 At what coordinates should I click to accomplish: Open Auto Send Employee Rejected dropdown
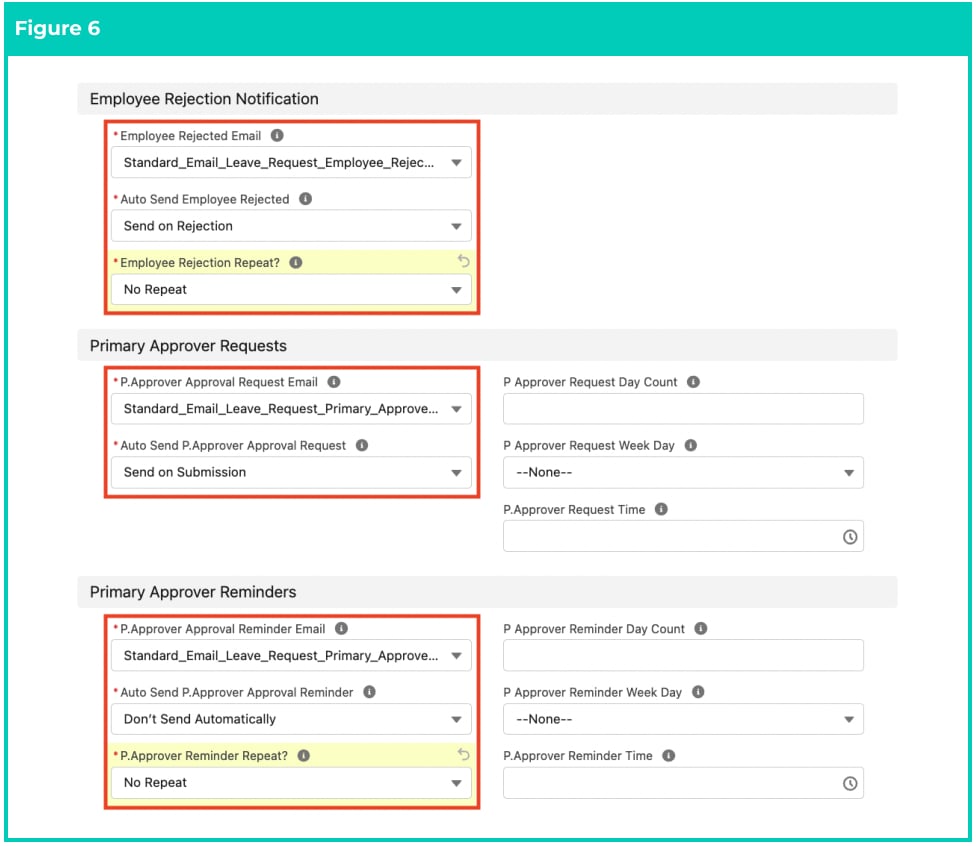291,227
